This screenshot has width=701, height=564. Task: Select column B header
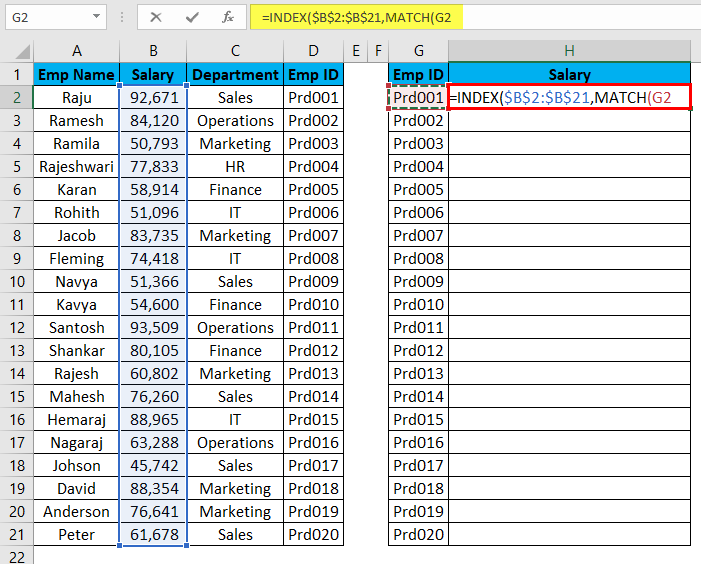point(153,51)
